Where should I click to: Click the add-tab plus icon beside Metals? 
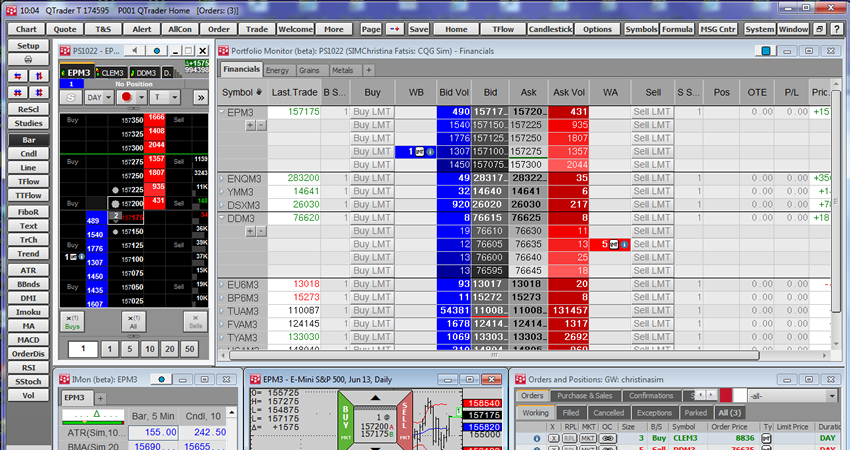point(368,71)
